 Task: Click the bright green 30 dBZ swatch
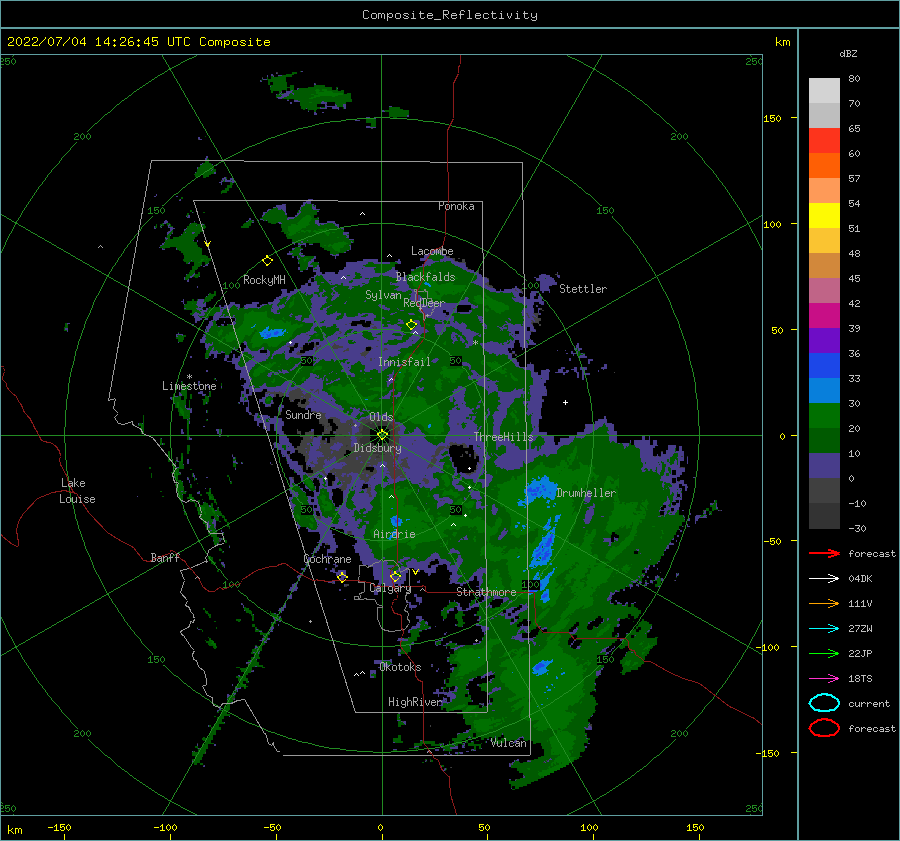click(x=824, y=416)
